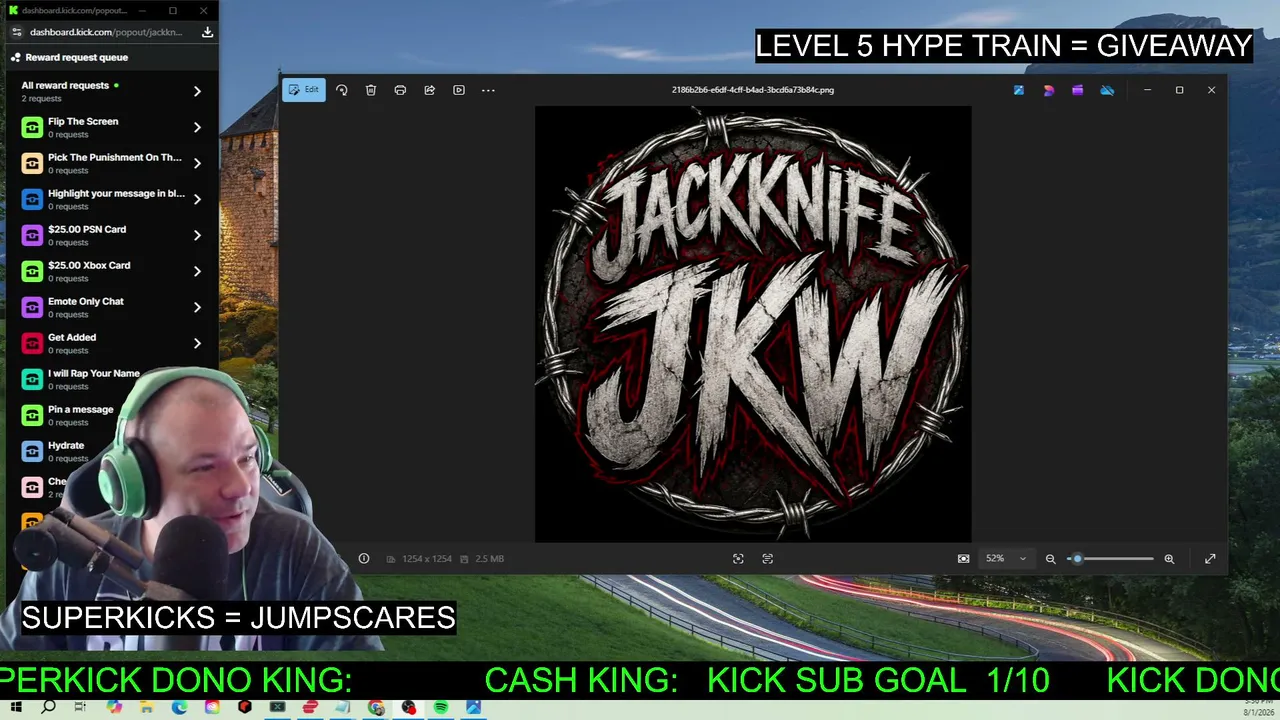Viewport: 1280px width, 720px height.
Task: Open Spotify from the taskbar
Action: 441,708
